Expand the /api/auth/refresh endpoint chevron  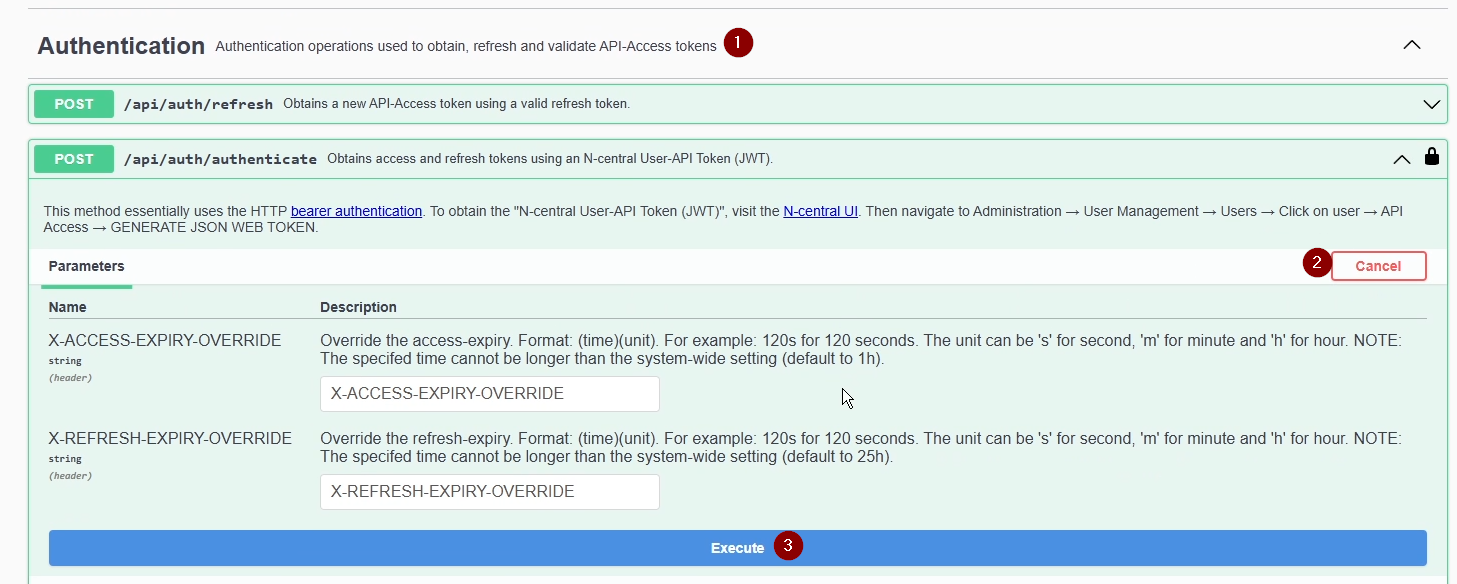1431,104
